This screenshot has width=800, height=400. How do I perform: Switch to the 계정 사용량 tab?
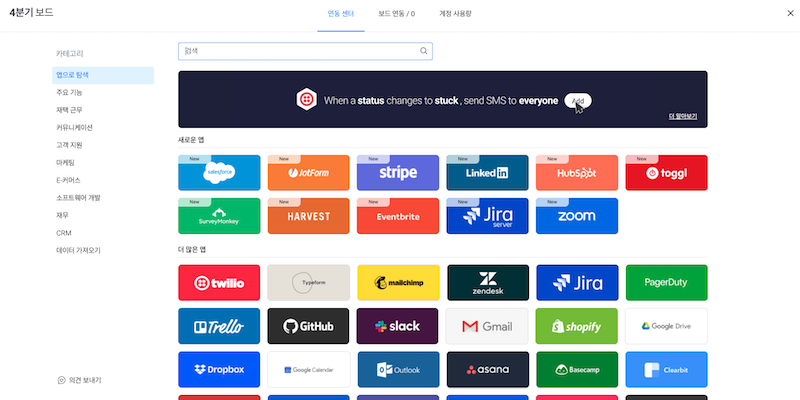point(455,14)
